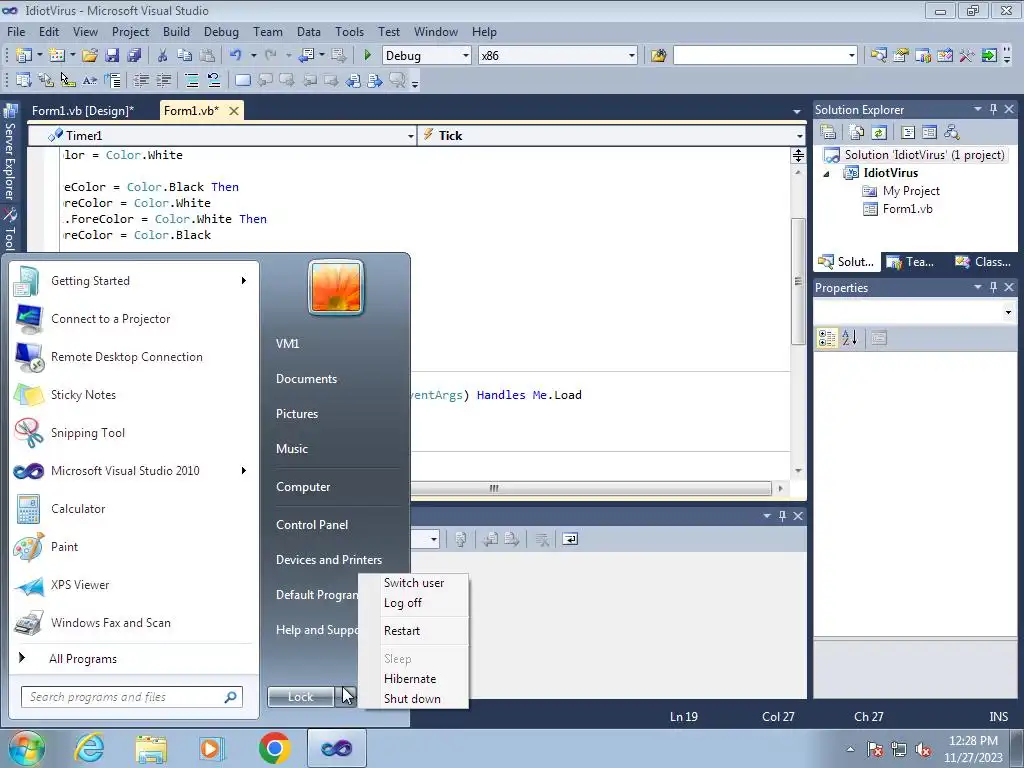This screenshot has height=768, width=1024.
Task: Click the Windows Start orb
Action: click(25, 748)
